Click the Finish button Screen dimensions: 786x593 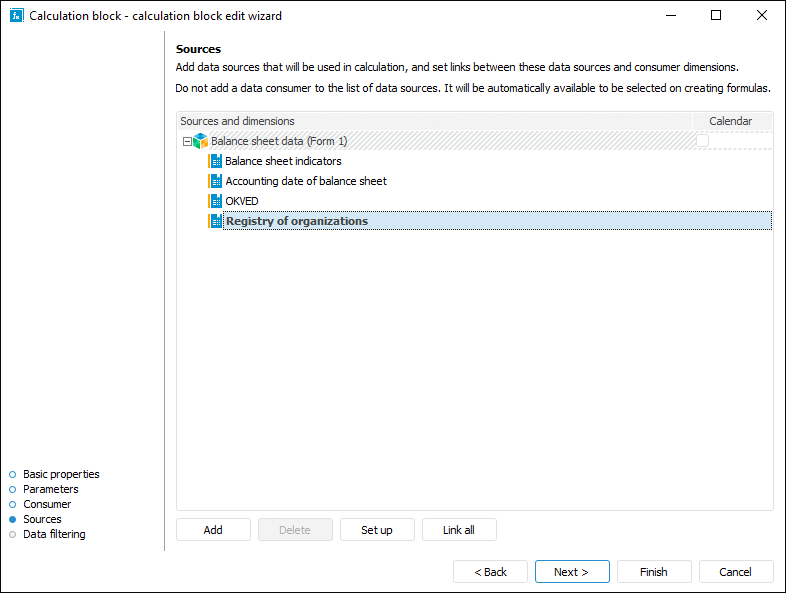tap(654, 572)
